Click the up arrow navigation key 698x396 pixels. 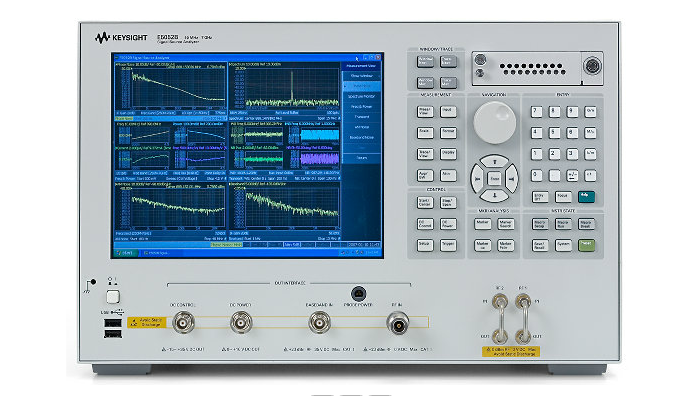click(x=495, y=162)
